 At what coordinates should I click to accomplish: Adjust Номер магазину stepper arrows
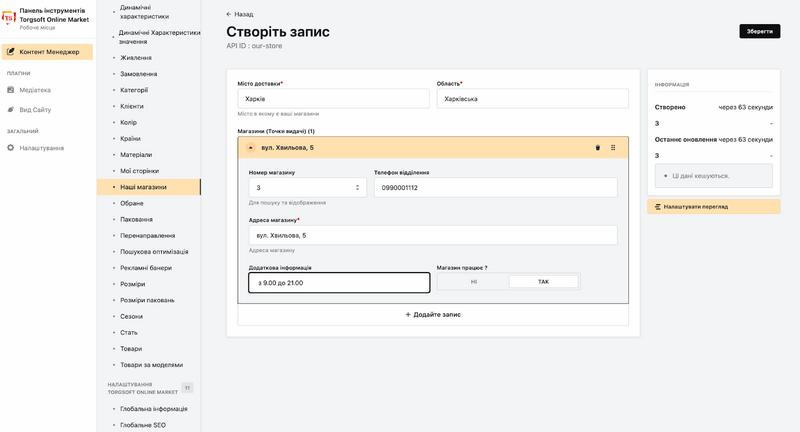[357, 188]
